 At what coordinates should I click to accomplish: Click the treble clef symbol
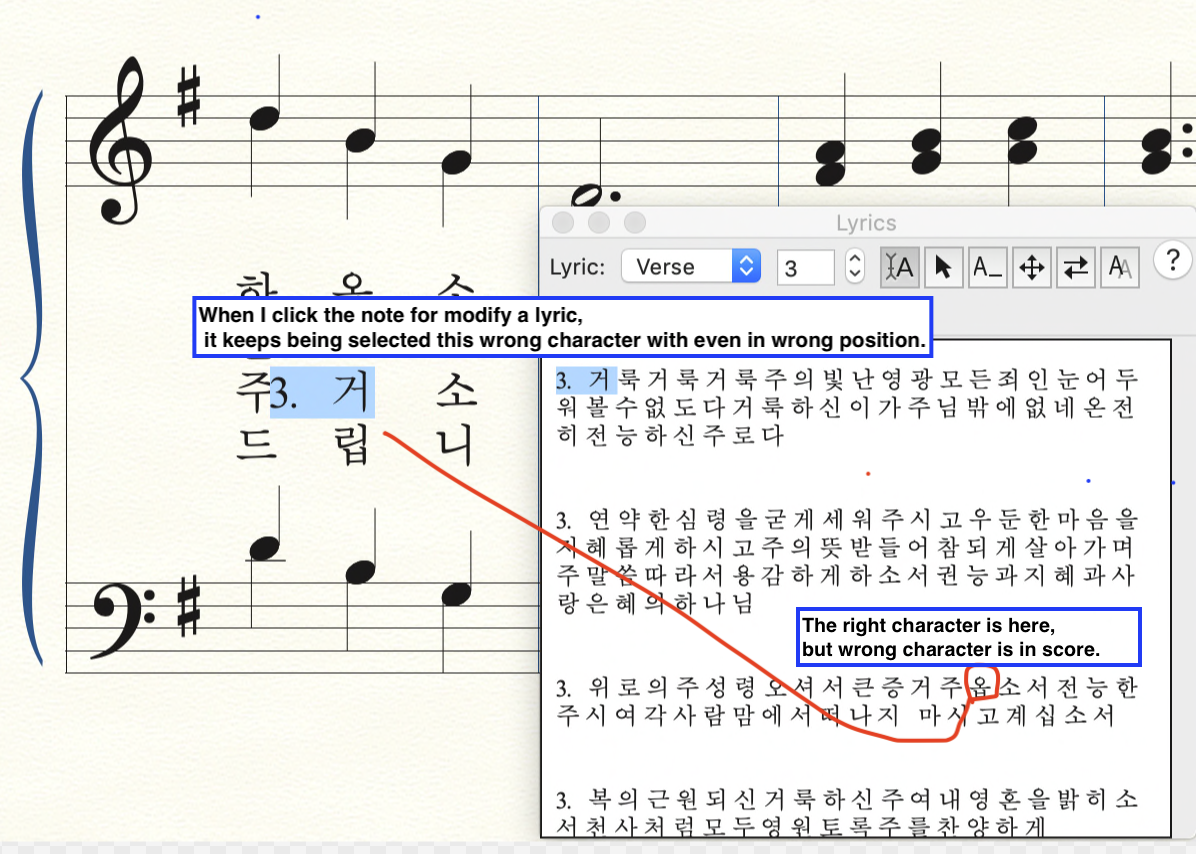[x=120, y=140]
